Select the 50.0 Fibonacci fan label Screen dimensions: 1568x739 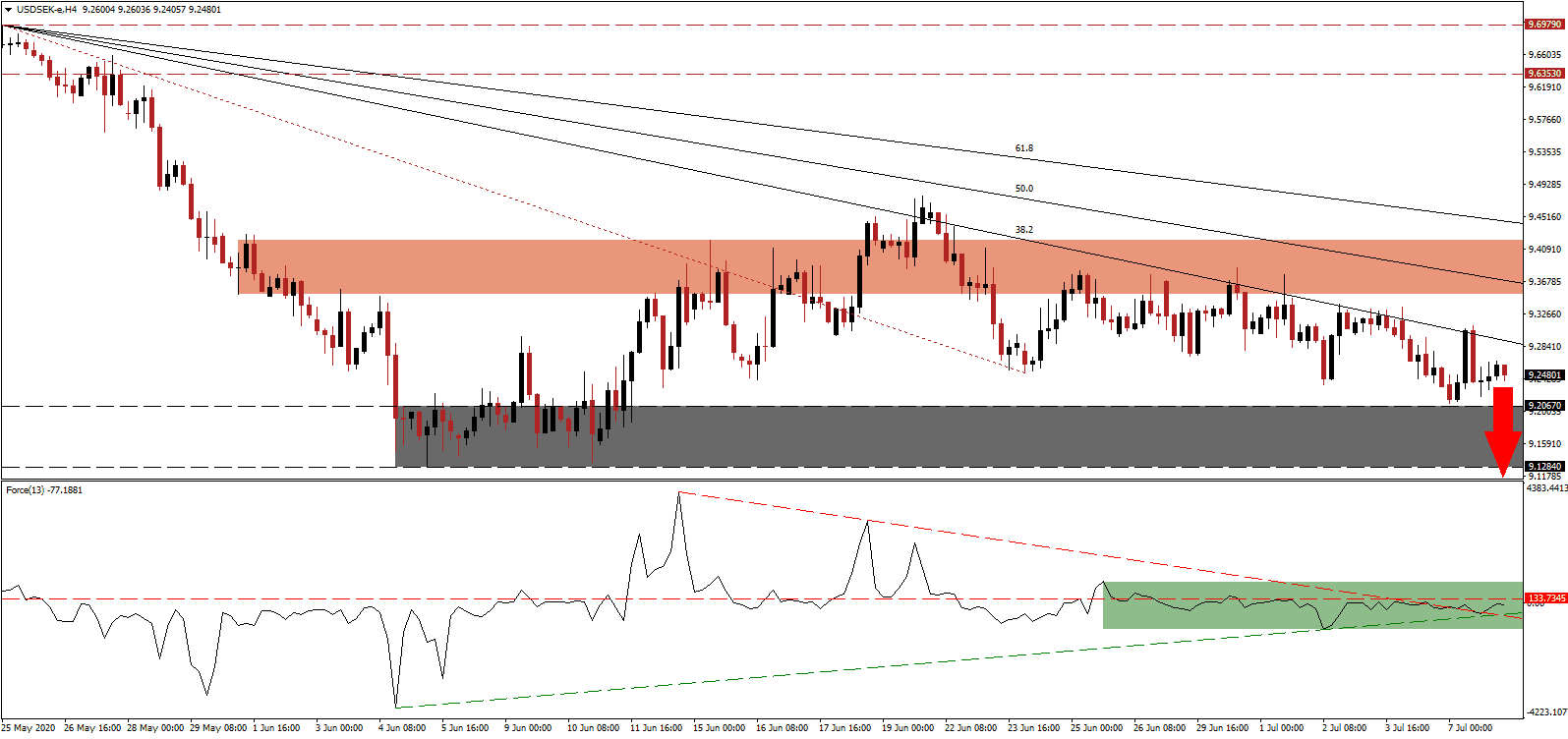(x=1023, y=189)
